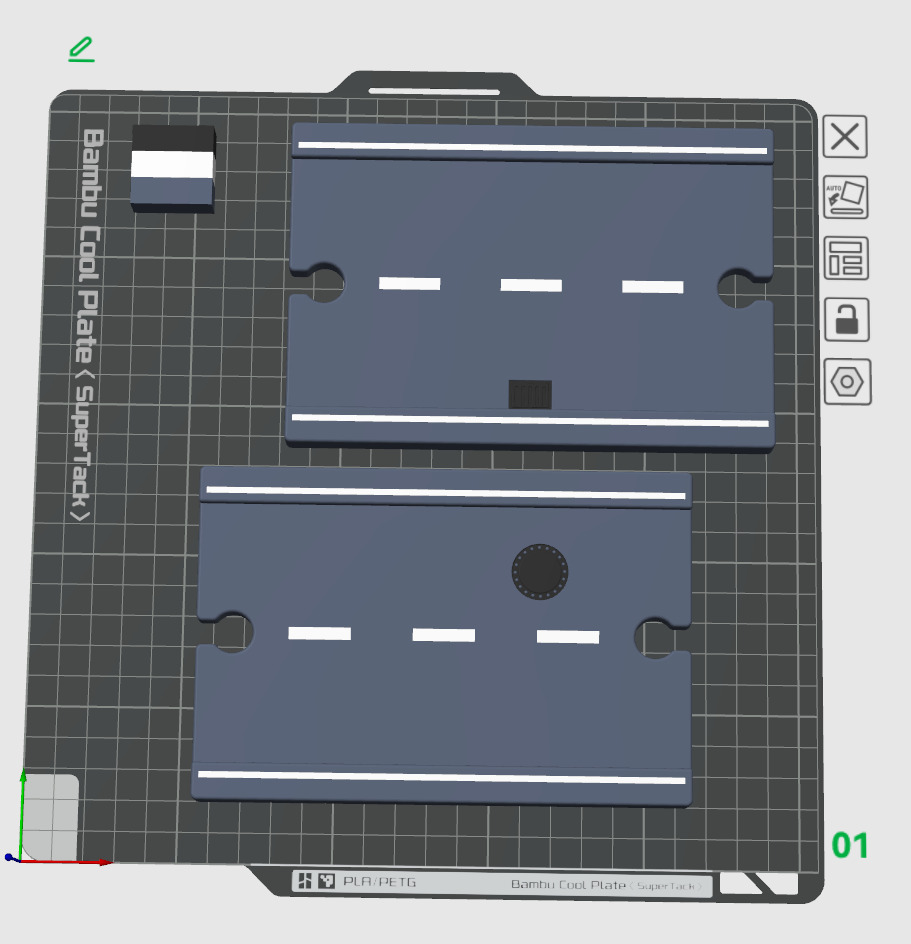Image resolution: width=911 pixels, height=944 pixels.
Task: Toggle the plate lock padlock icon
Action: (x=847, y=320)
